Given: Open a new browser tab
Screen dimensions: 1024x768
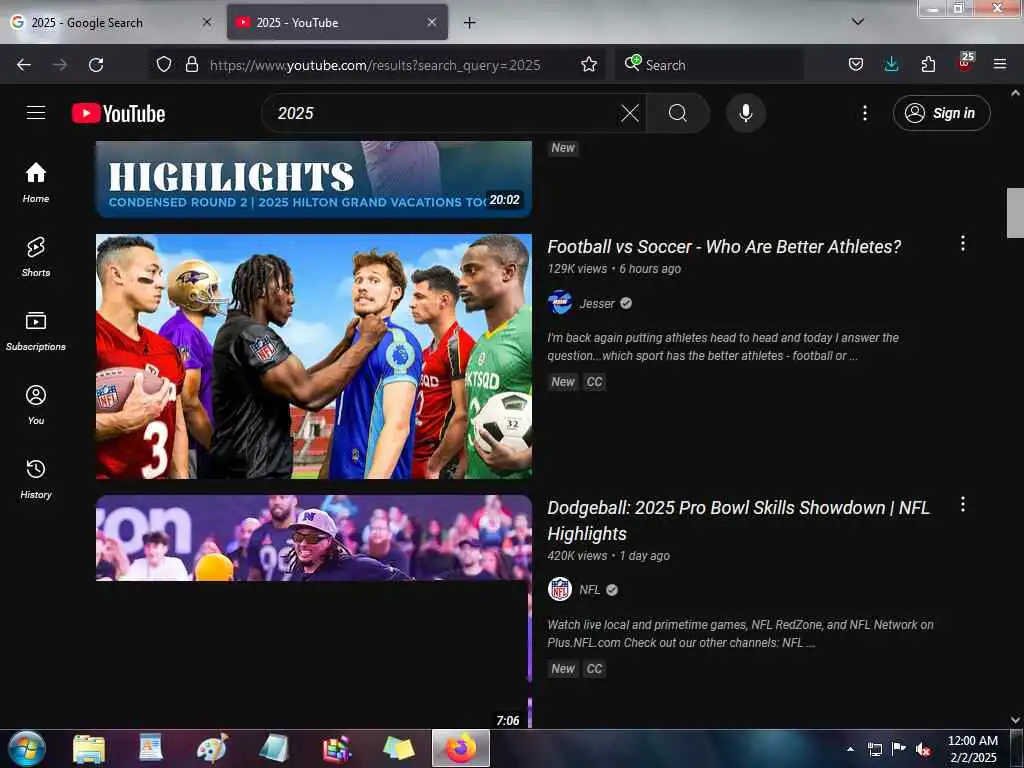Looking at the screenshot, I should tap(470, 22).
